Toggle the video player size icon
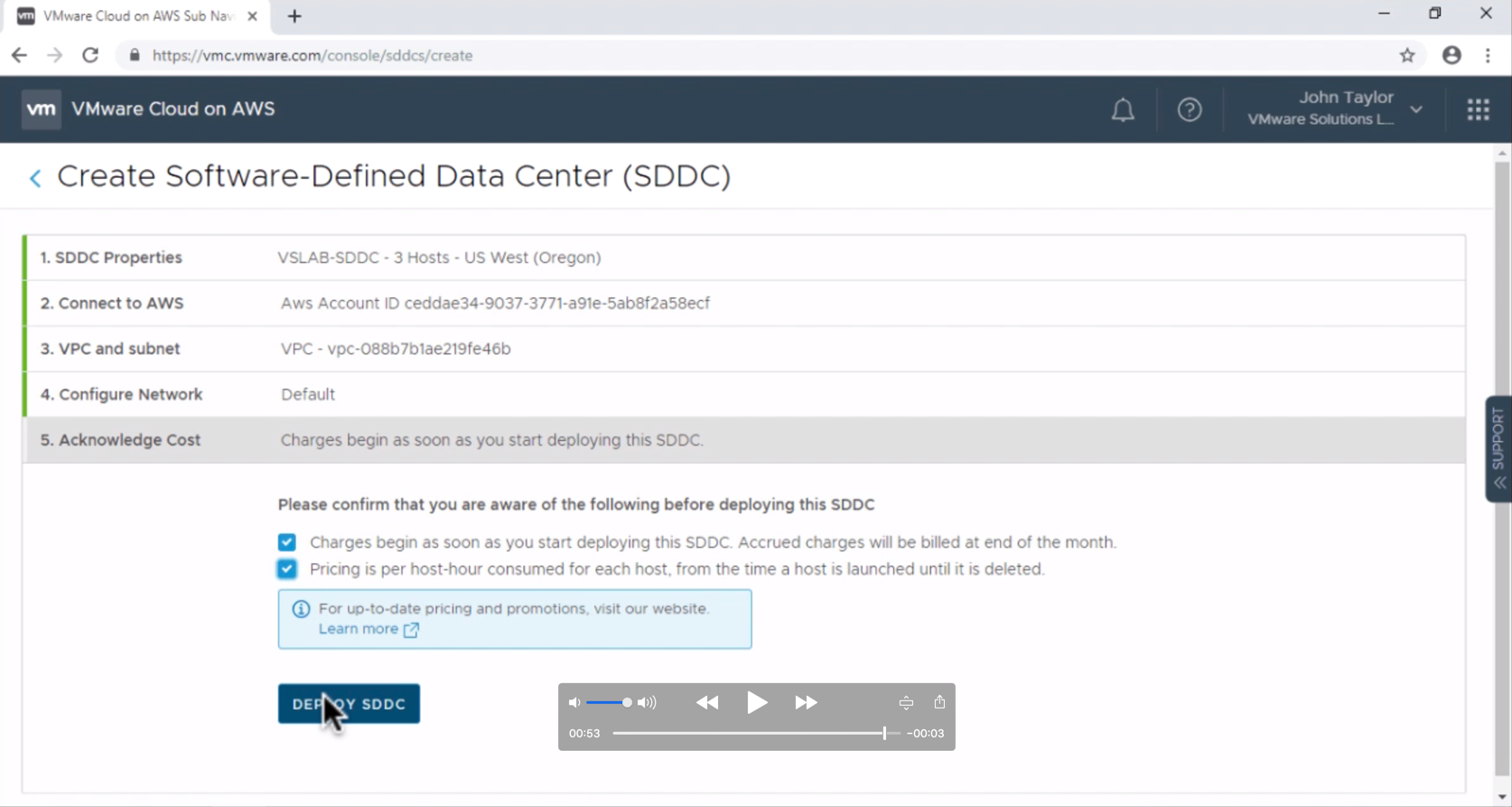1512x807 pixels. pyautogui.click(x=906, y=702)
